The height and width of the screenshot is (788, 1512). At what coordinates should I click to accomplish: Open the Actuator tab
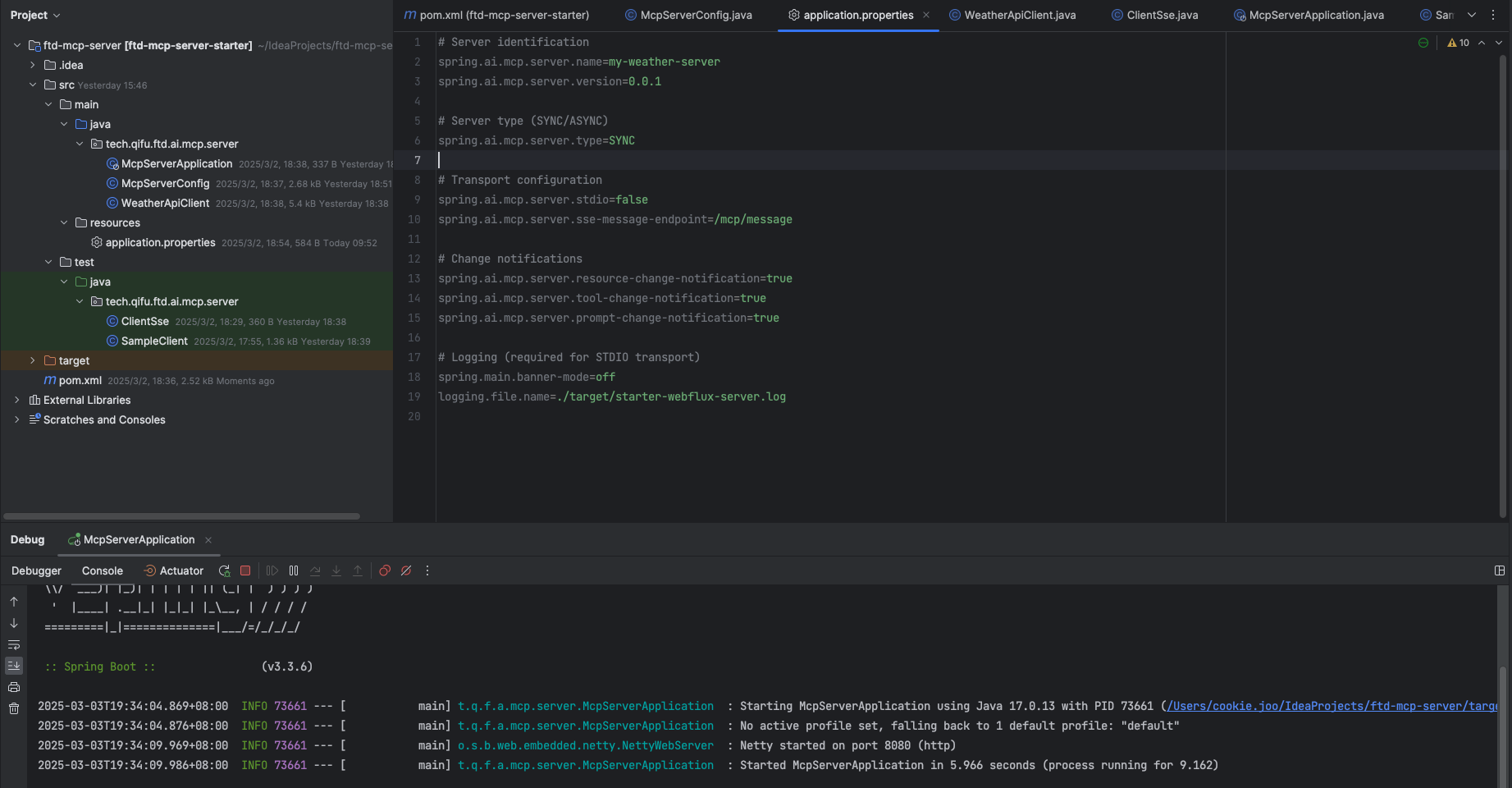173,570
